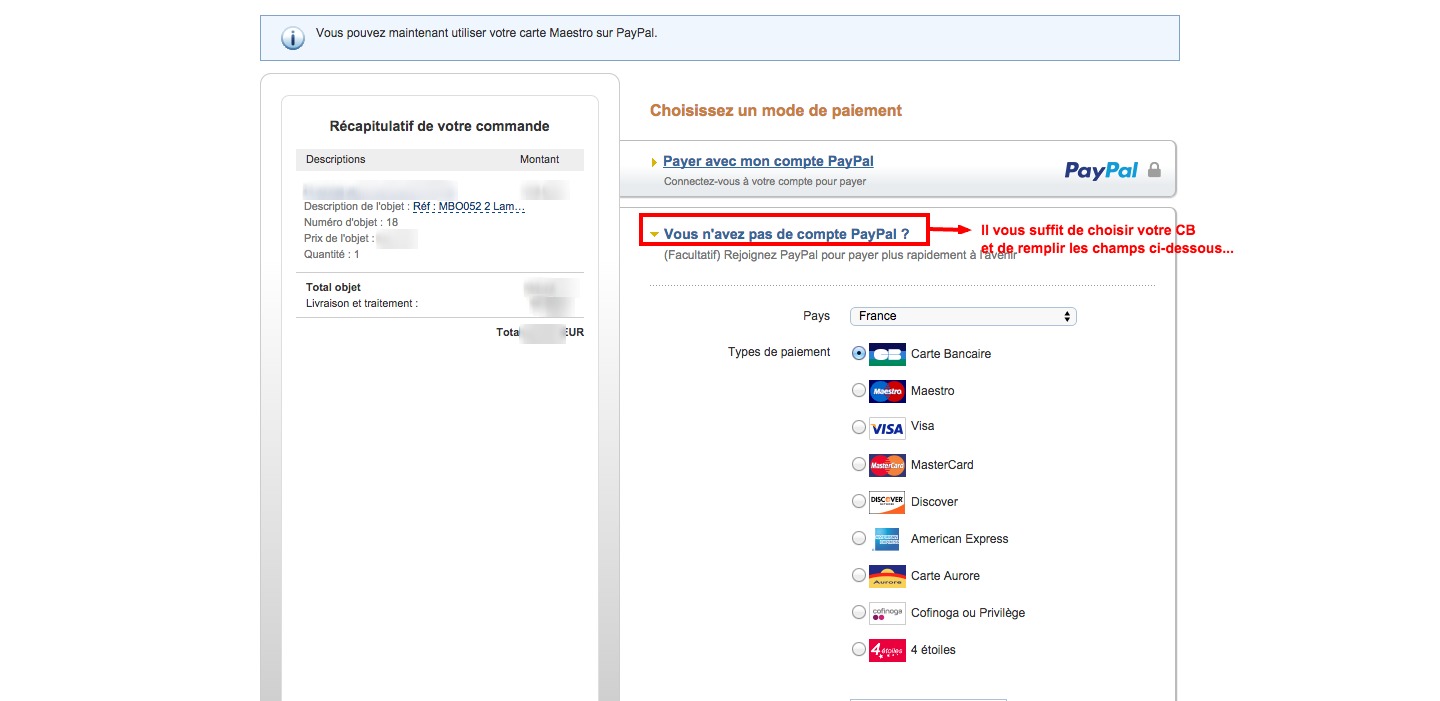This screenshot has width=1440, height=701.
Task: Click the Connectez-vous à votre compte pour payer text
Action: point(765,182)
